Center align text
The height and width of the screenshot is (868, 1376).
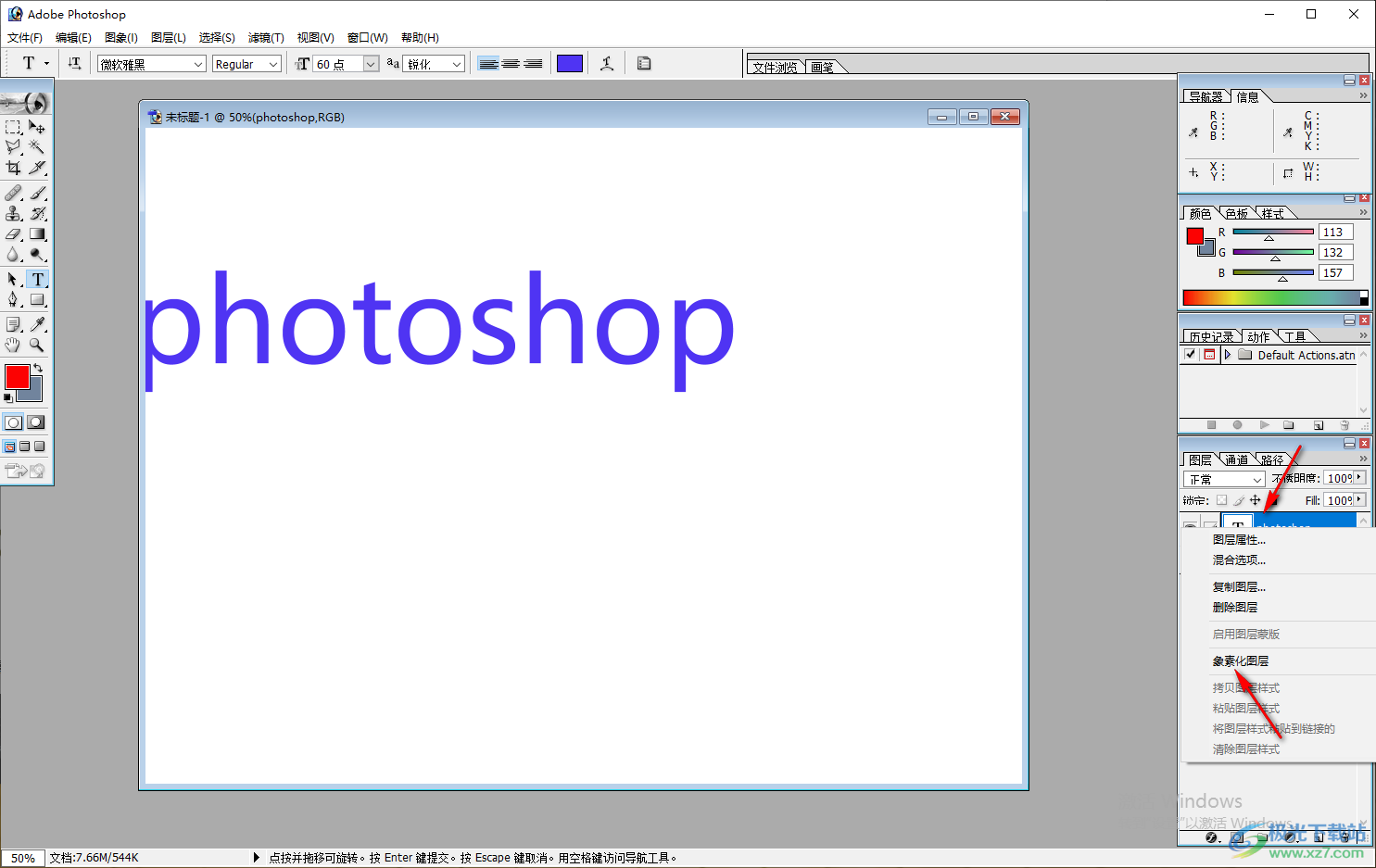tap(511, 63)
